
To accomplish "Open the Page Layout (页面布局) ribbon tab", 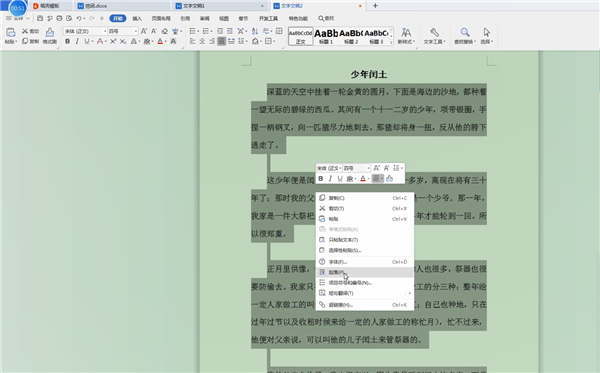I will click(161, 18).
